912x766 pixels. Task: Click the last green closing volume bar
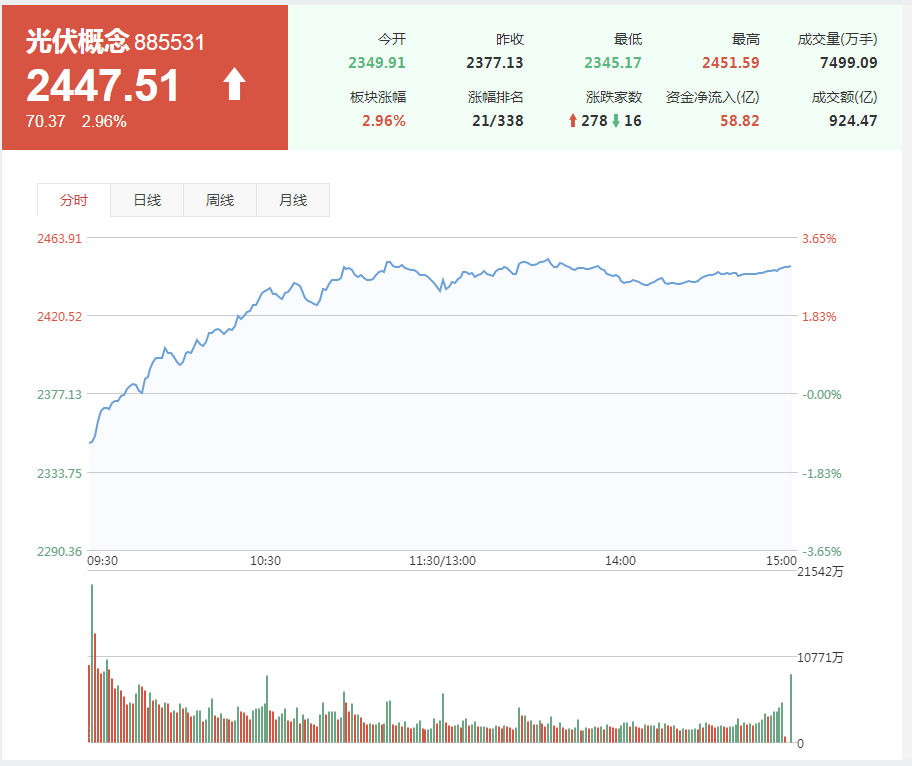[791, 709]
